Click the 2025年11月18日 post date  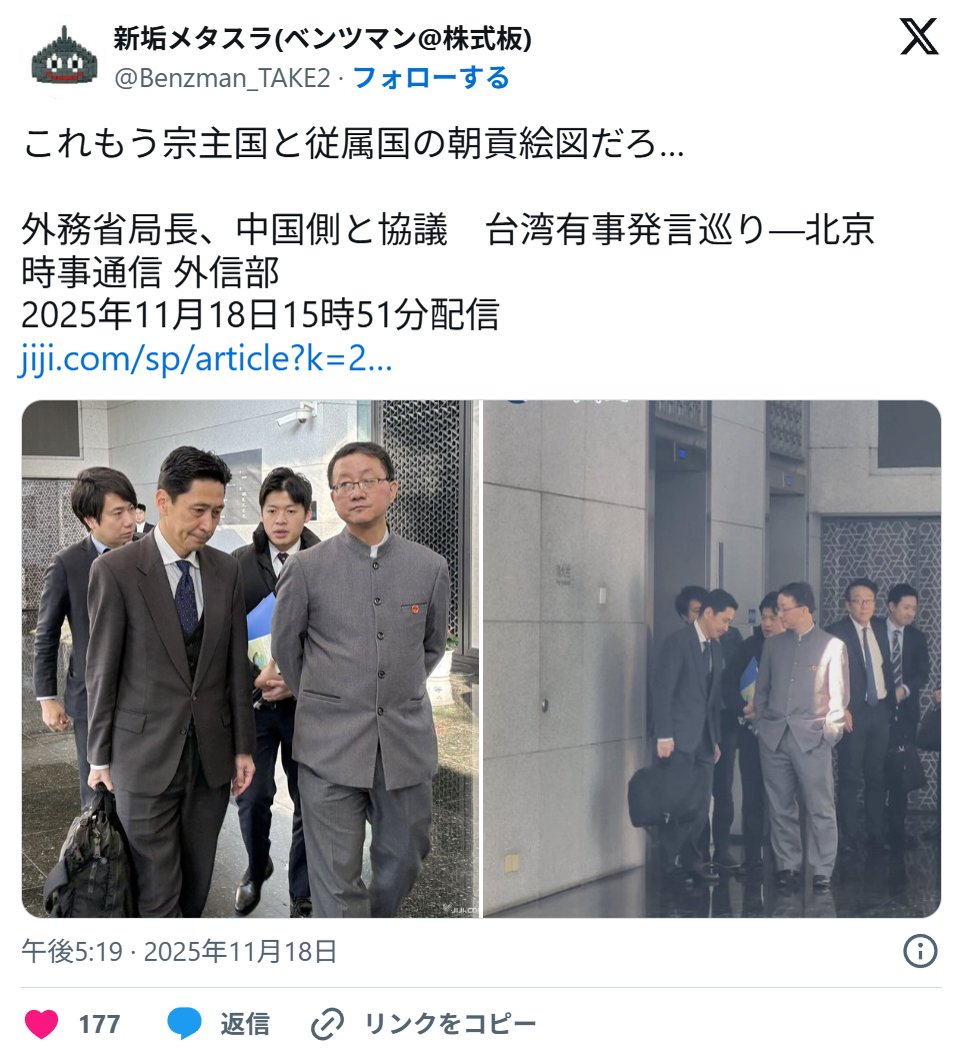(x=240, y=951)
